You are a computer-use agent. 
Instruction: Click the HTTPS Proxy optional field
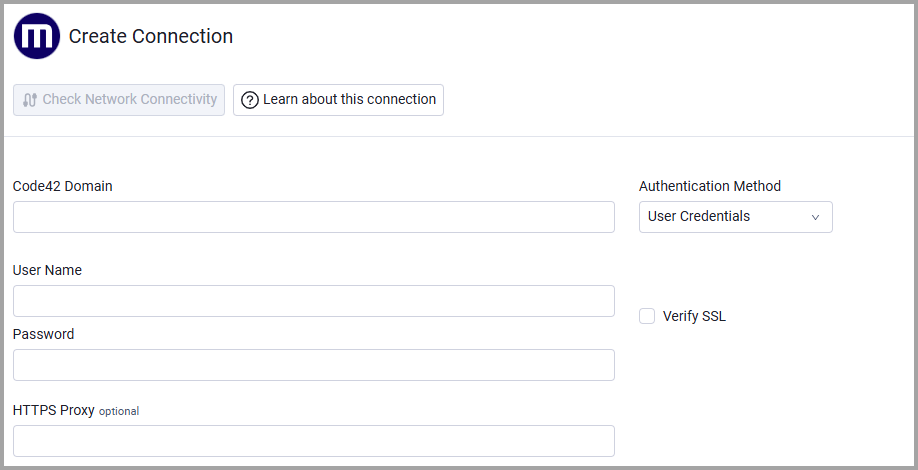tap(314, 441)
